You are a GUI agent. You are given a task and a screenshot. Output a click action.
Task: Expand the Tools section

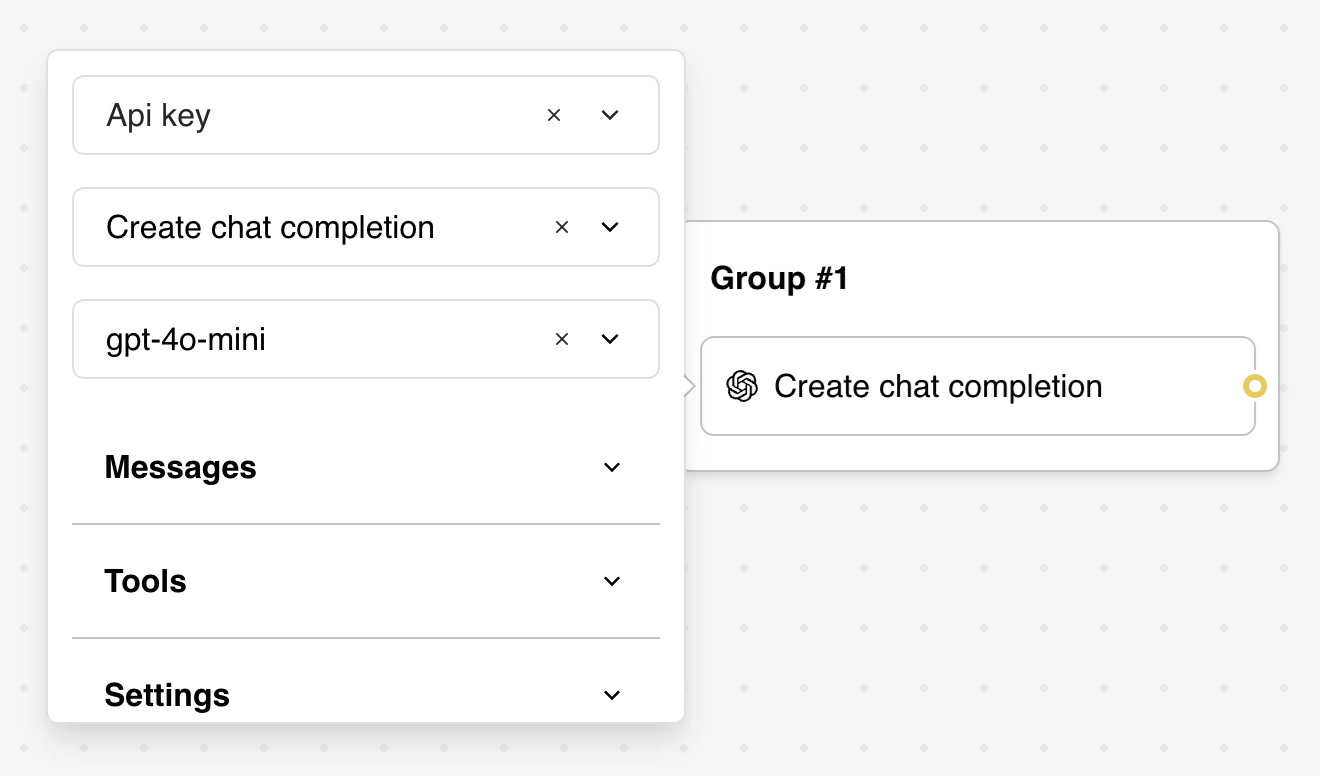pos(611,581)
